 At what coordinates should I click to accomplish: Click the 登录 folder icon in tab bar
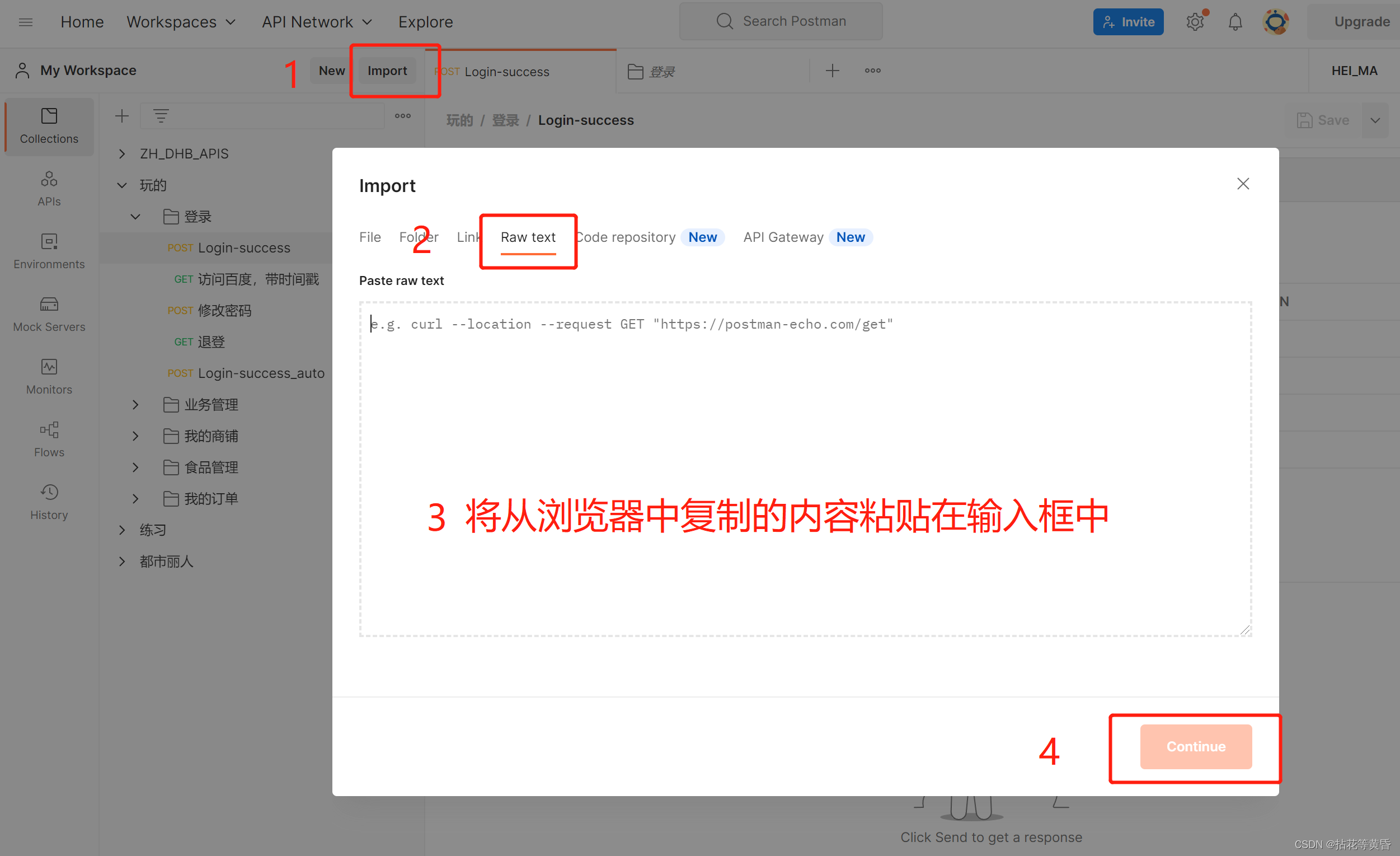coord(635,72)
